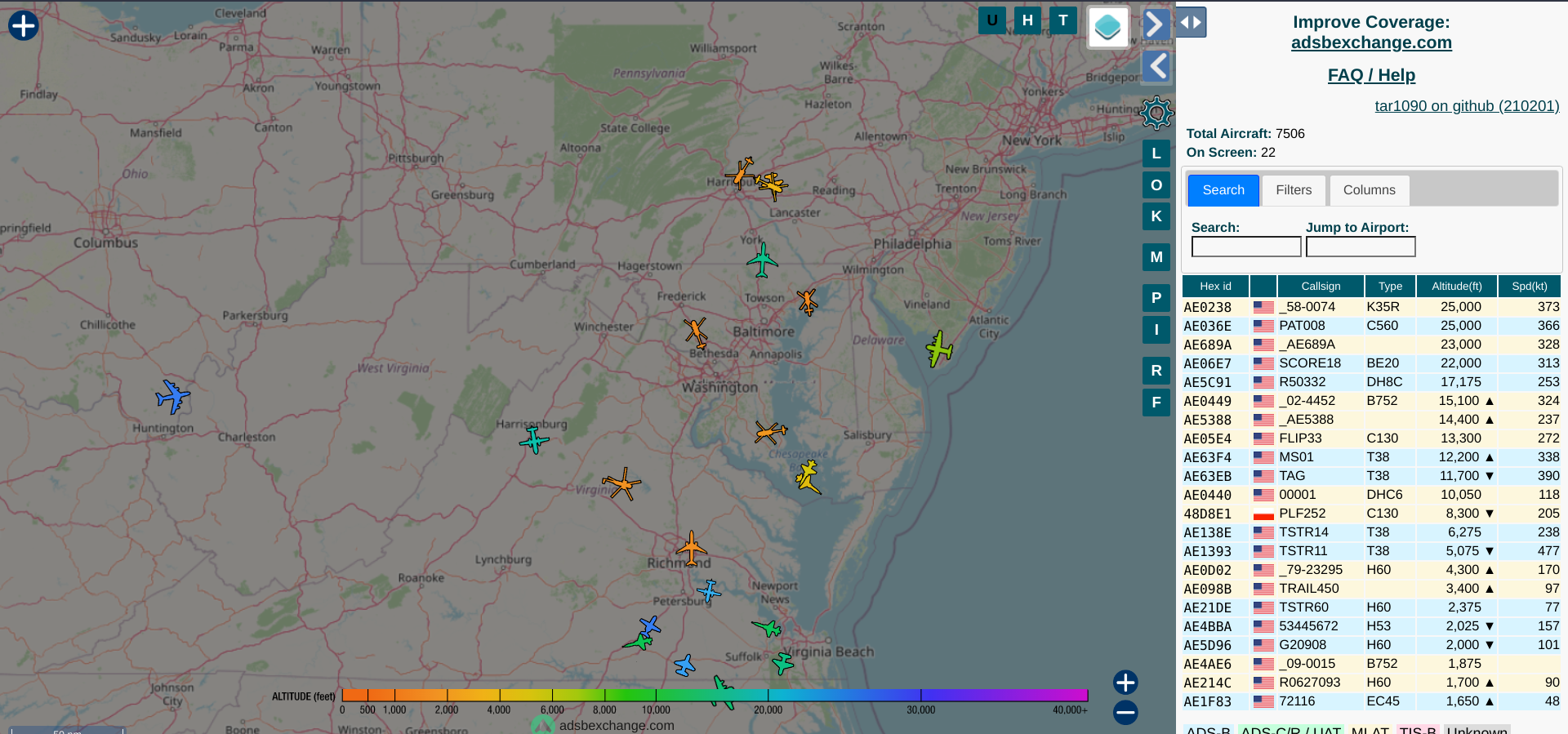Select the PLF252 row with Polish flag
The height and width of the screenshot is (734, 1568).
coord(1371,514)
